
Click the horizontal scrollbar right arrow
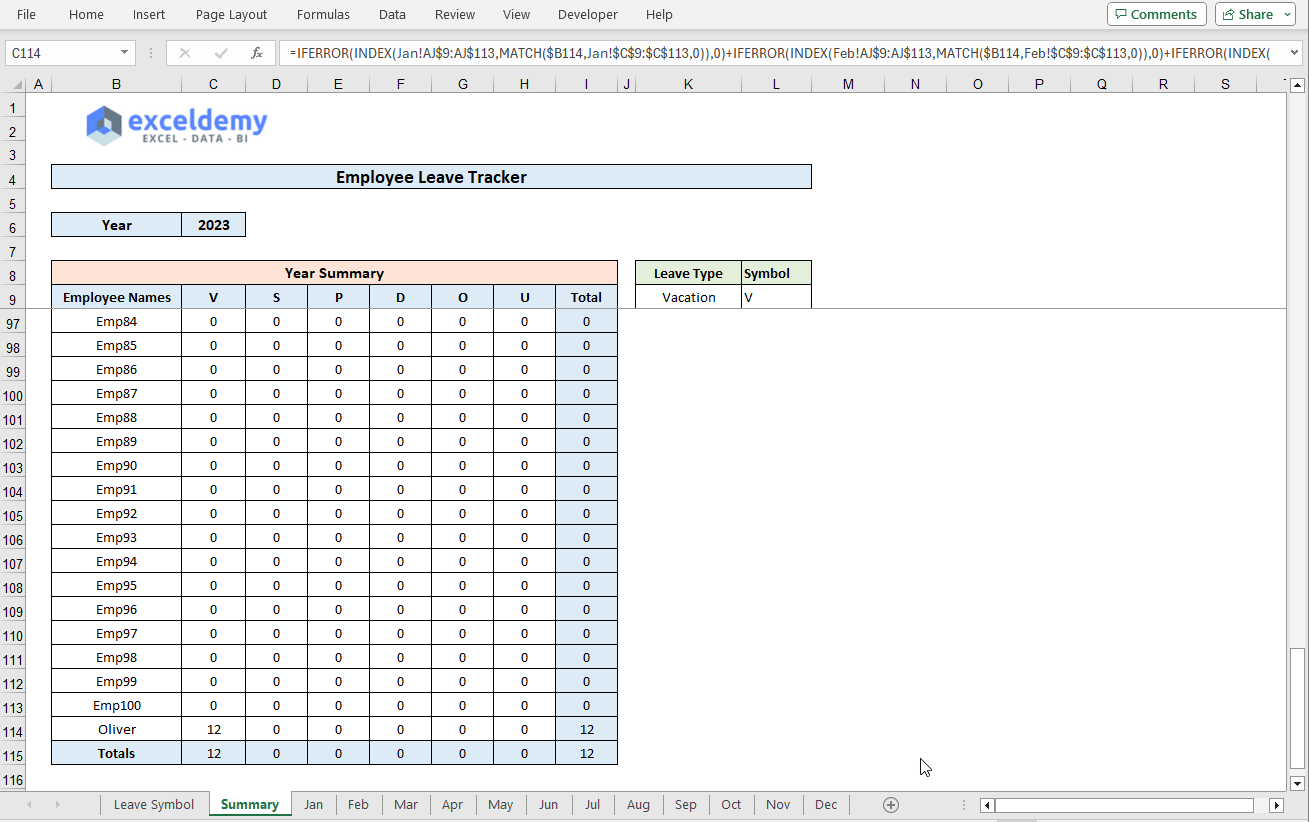click(x=1277, y=805)
